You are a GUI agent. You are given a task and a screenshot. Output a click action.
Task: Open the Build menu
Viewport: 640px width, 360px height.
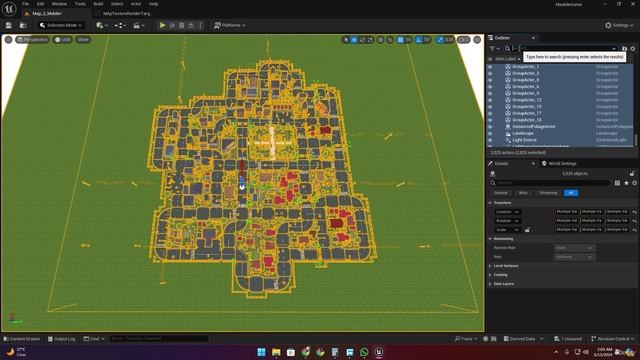point(98,4)
